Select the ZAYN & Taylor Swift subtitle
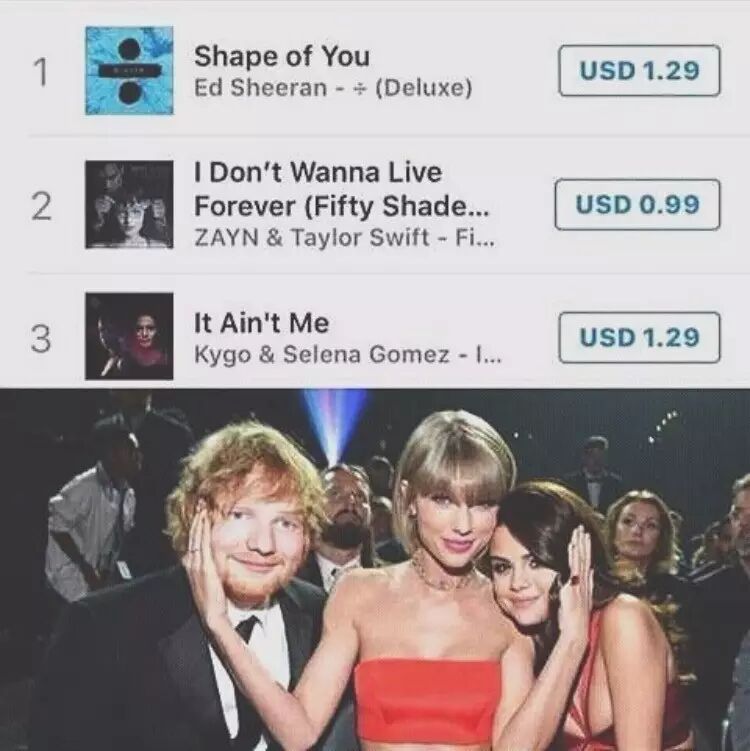The image size is (750, 751). point(344,238)
